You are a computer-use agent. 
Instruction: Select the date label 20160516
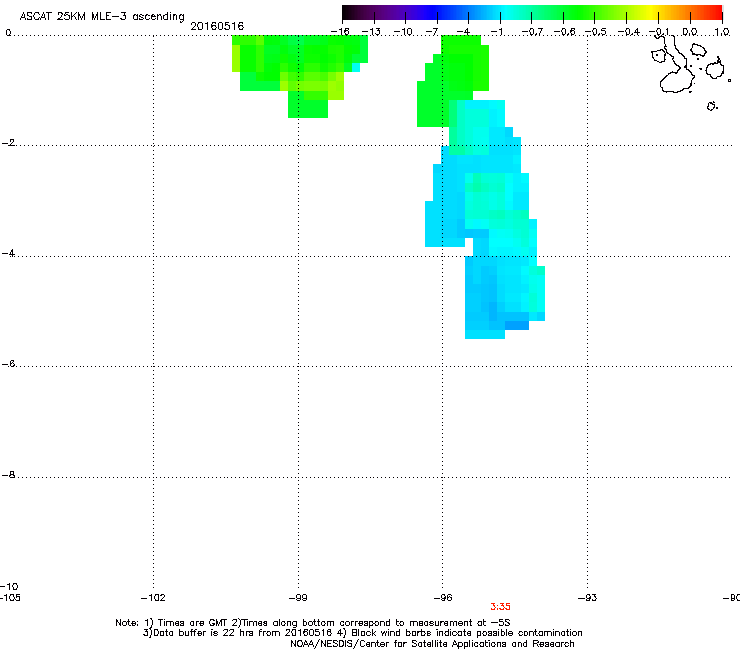[x=217, y=26]
